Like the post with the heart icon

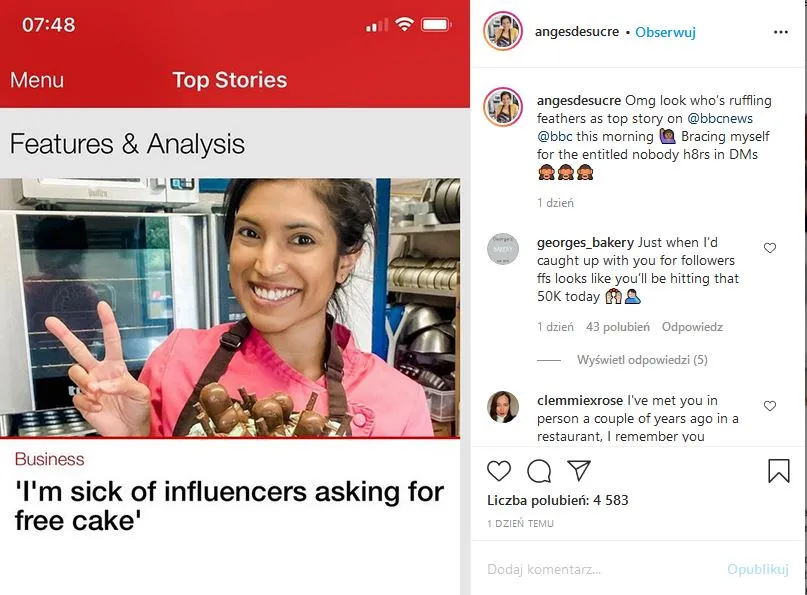tap(499, 471)
